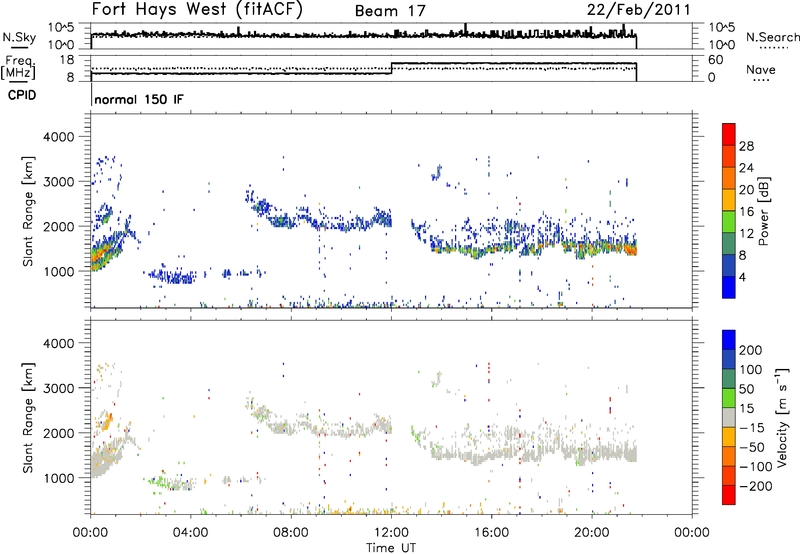Click the '16:00' time tick label
This screenshot has width=800, height=554.
point(491,533)
